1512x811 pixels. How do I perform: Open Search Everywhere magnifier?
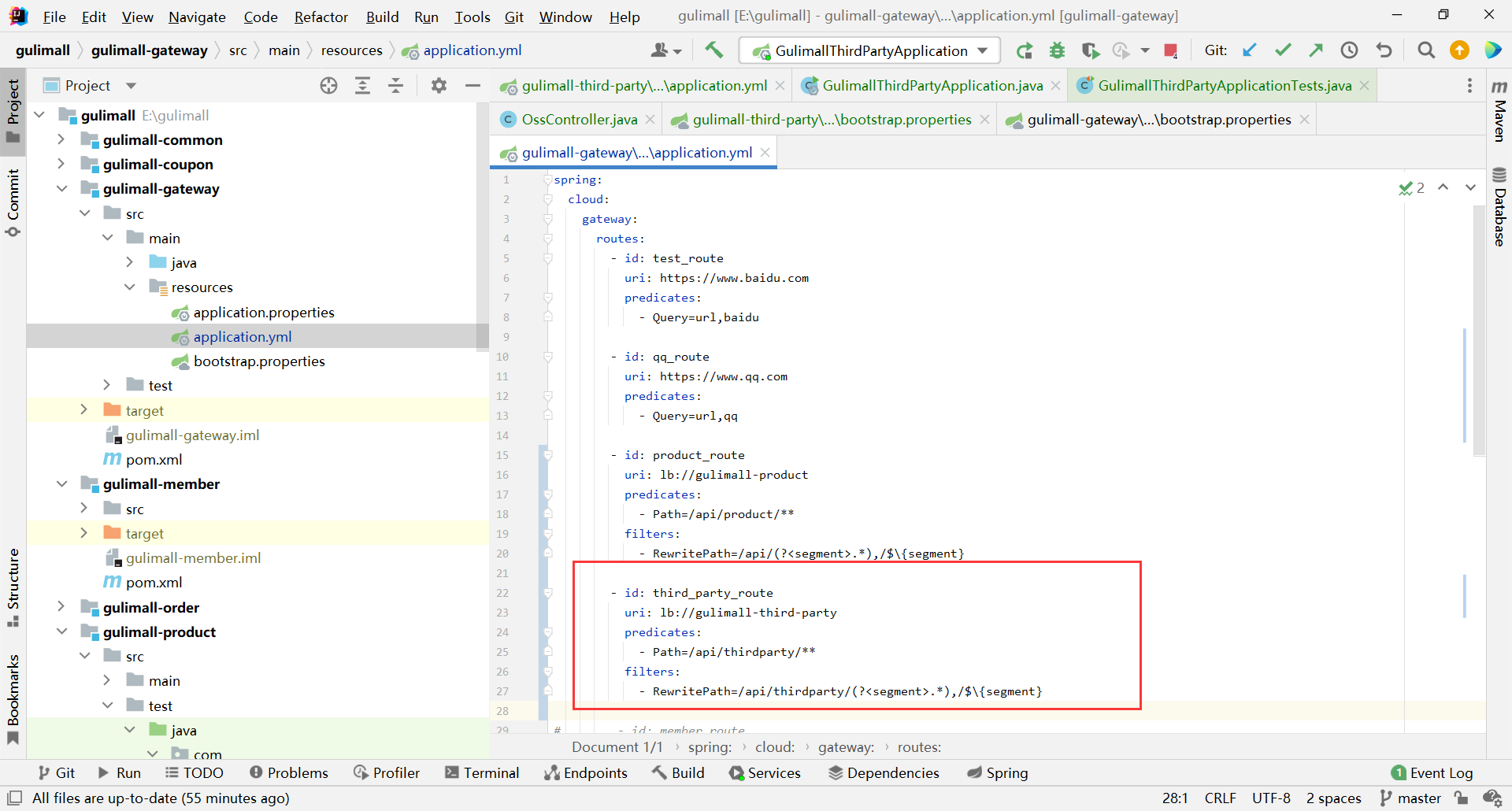pyautogui.click(x=1425, y=50)
